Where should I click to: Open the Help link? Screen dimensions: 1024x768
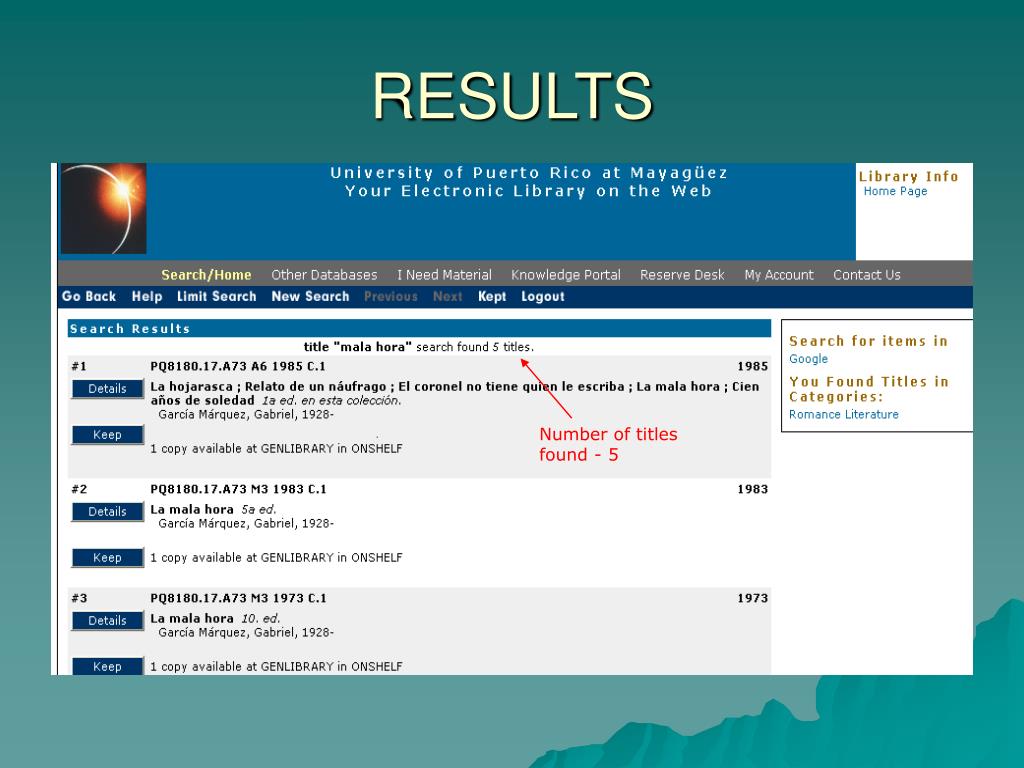point(147,296)
